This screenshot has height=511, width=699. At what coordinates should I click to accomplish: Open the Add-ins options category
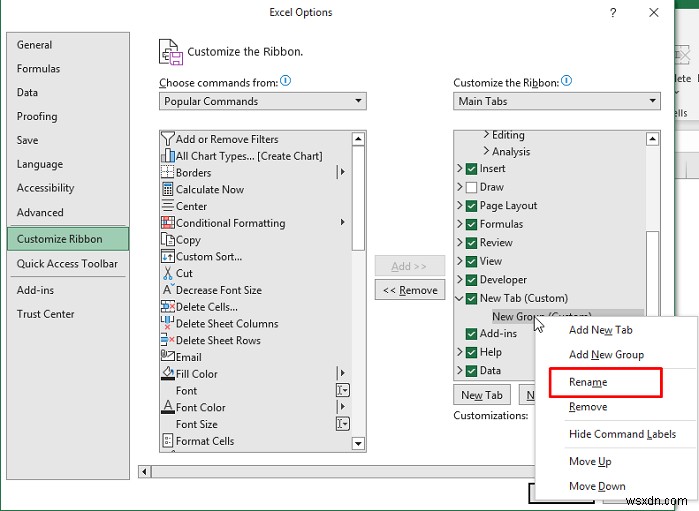click(68, 290)
